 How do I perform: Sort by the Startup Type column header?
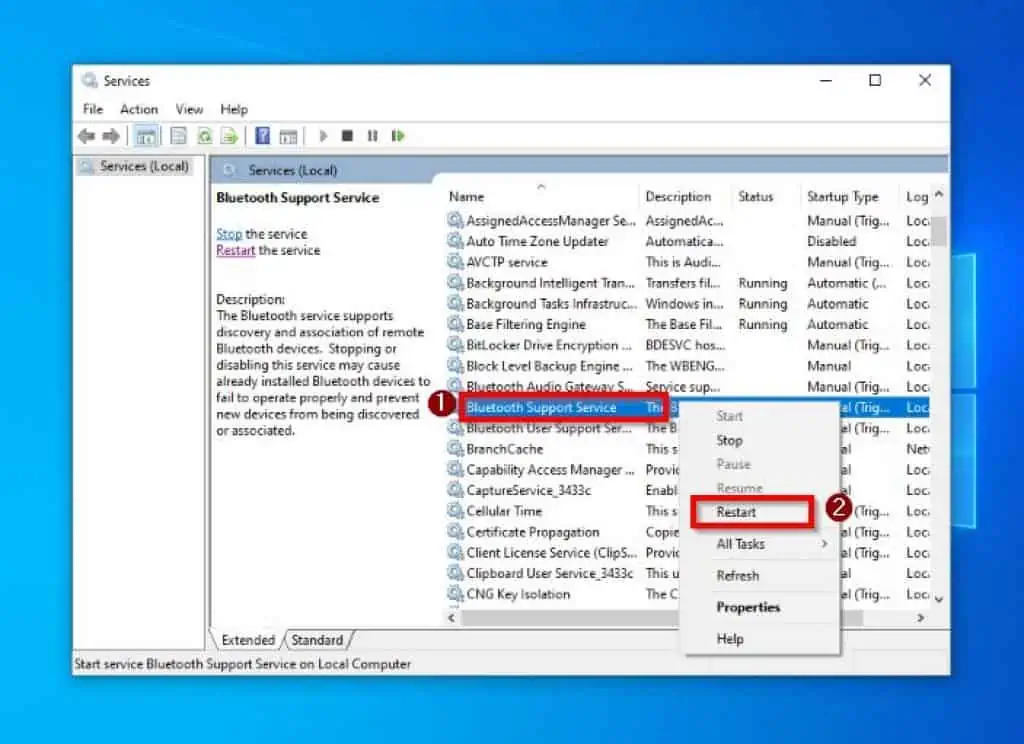[850, 196]
